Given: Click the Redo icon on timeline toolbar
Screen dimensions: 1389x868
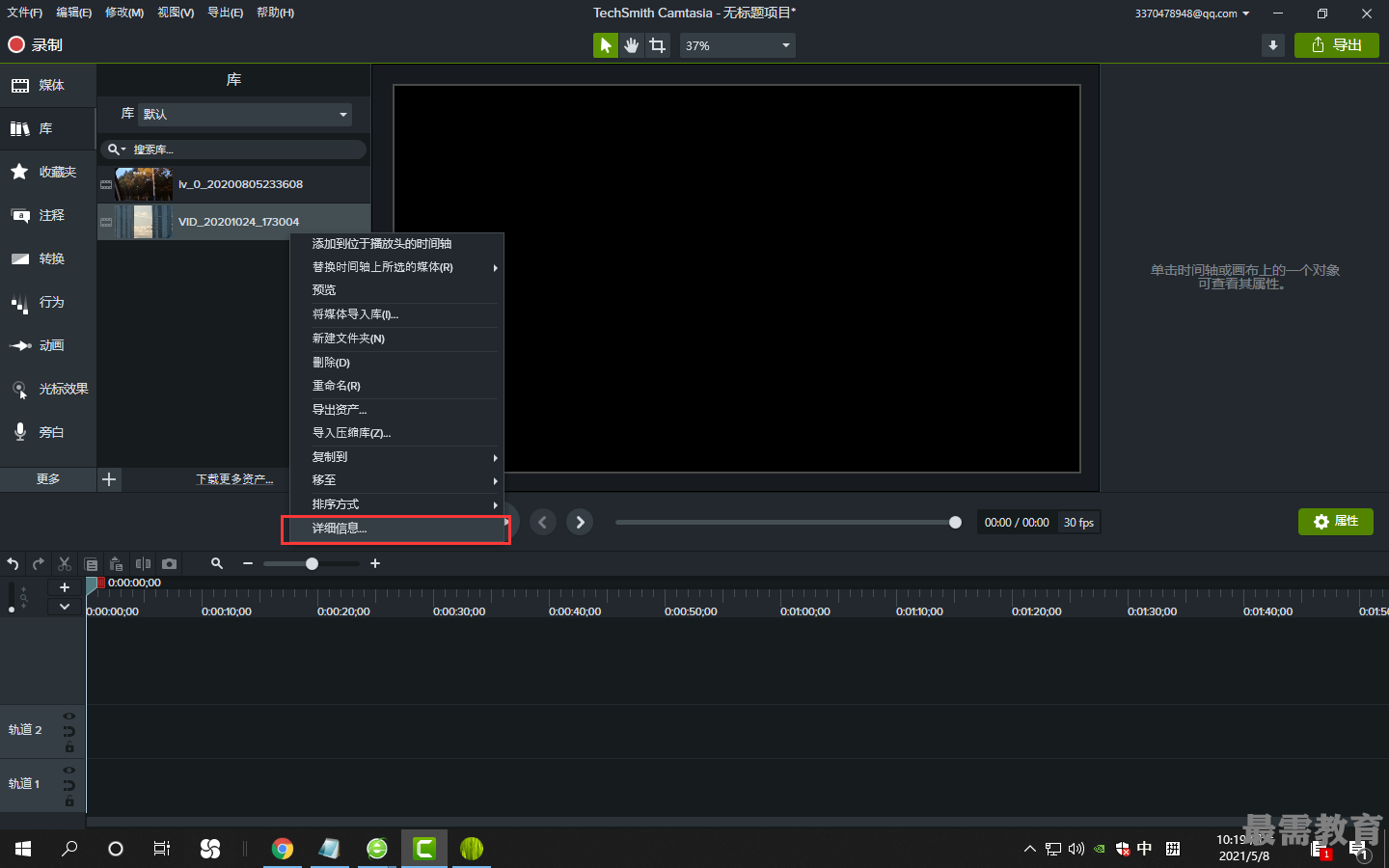Looking at the screenshot, I should click(x=39, y=563).
